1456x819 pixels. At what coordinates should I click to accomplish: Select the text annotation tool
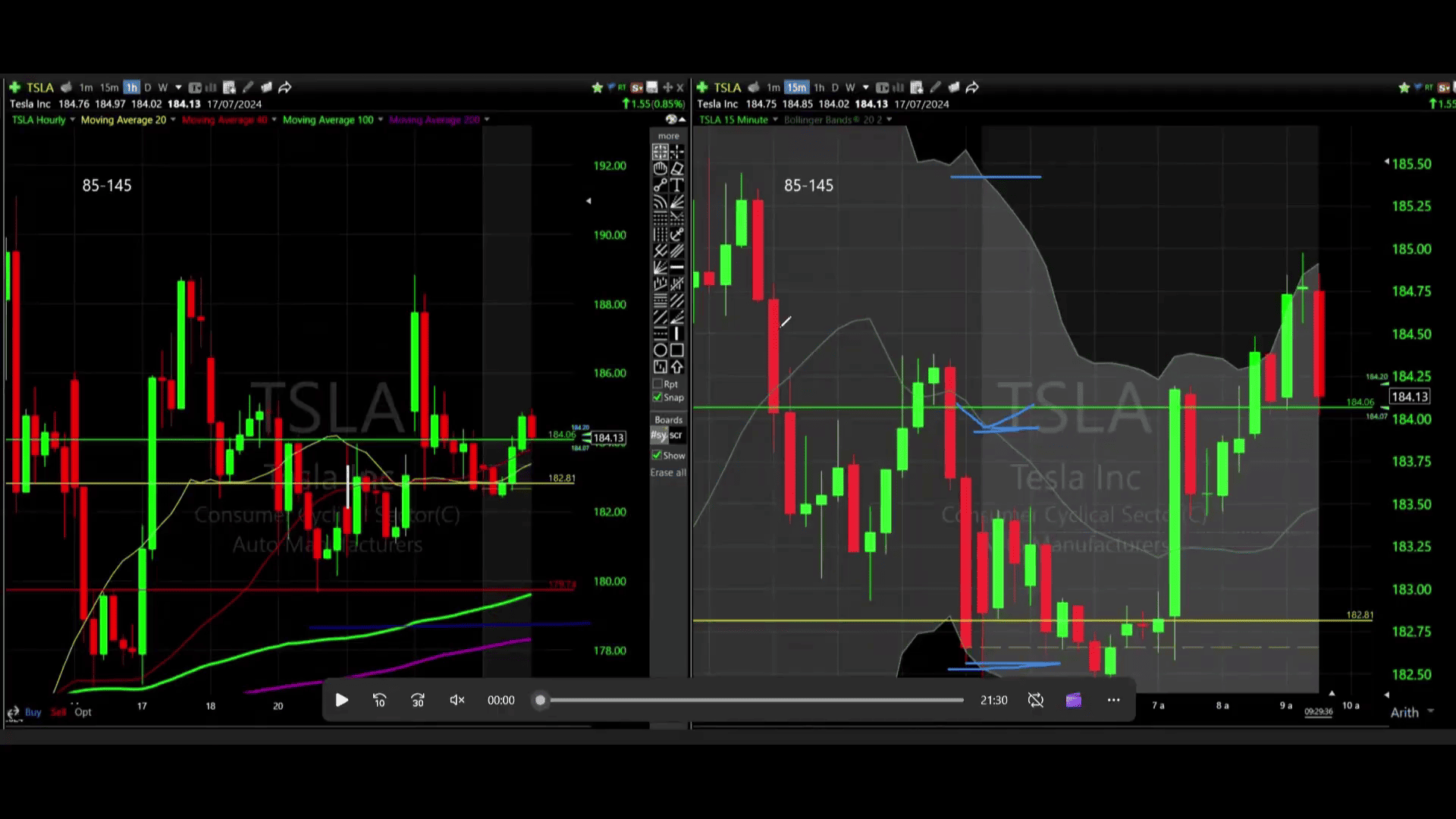click(x=677, y=184)
